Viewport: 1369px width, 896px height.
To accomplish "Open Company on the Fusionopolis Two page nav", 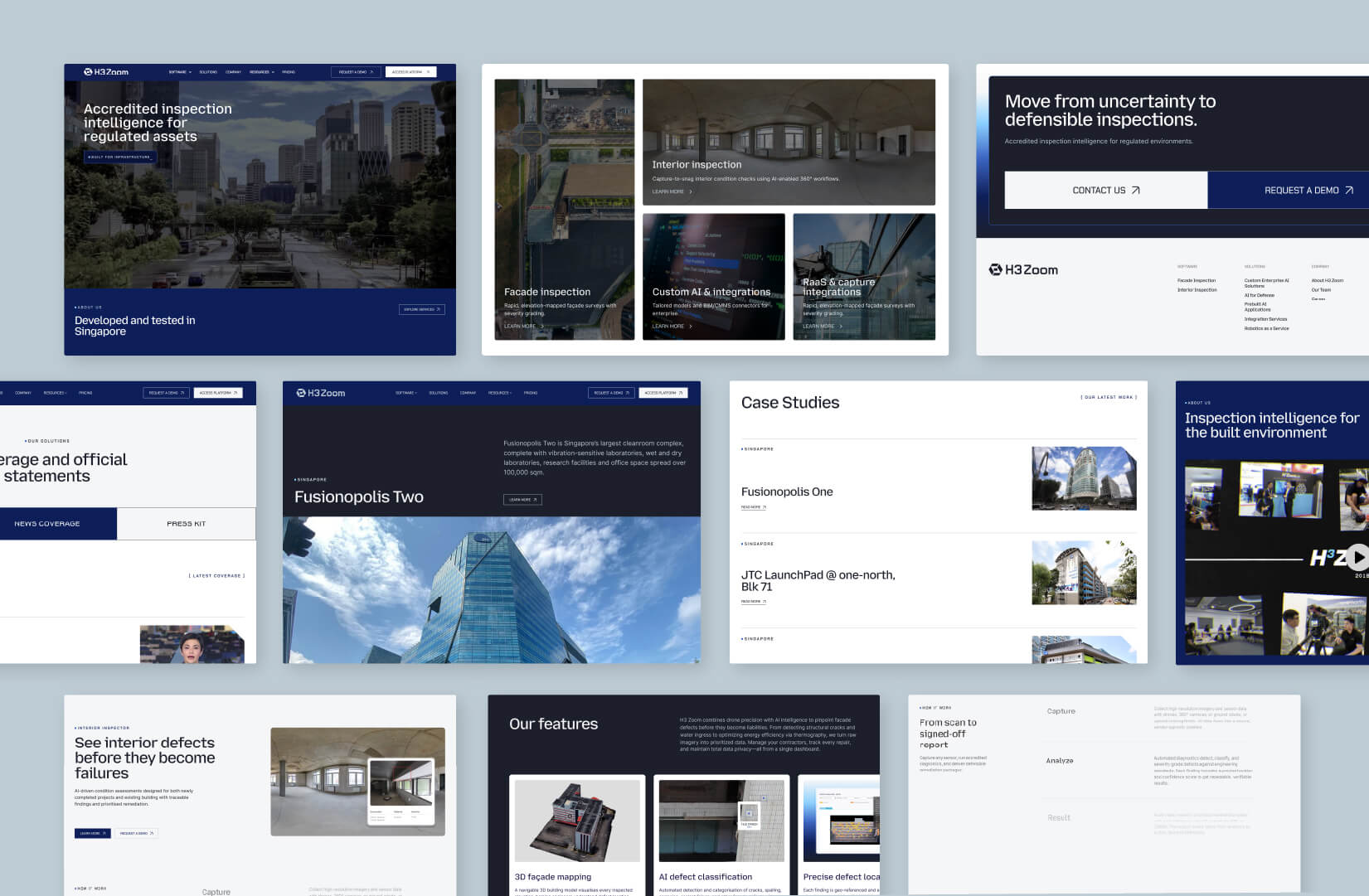I will pos(468,393).
